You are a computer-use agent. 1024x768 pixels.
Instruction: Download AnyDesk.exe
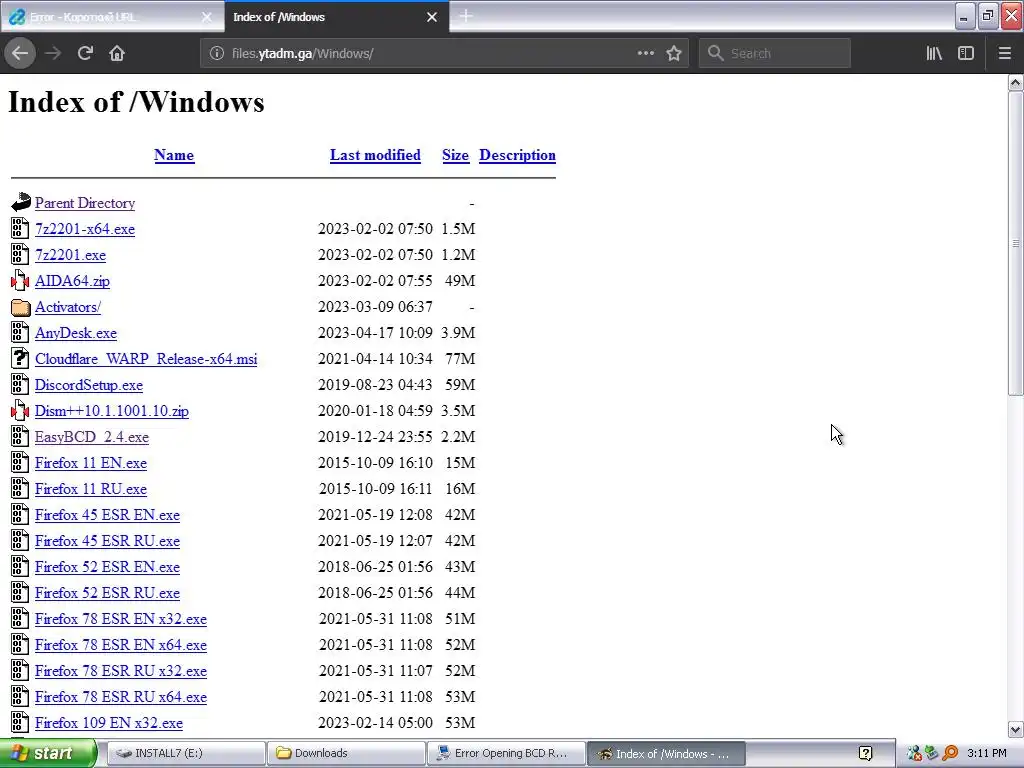click(x=76, y=333)
